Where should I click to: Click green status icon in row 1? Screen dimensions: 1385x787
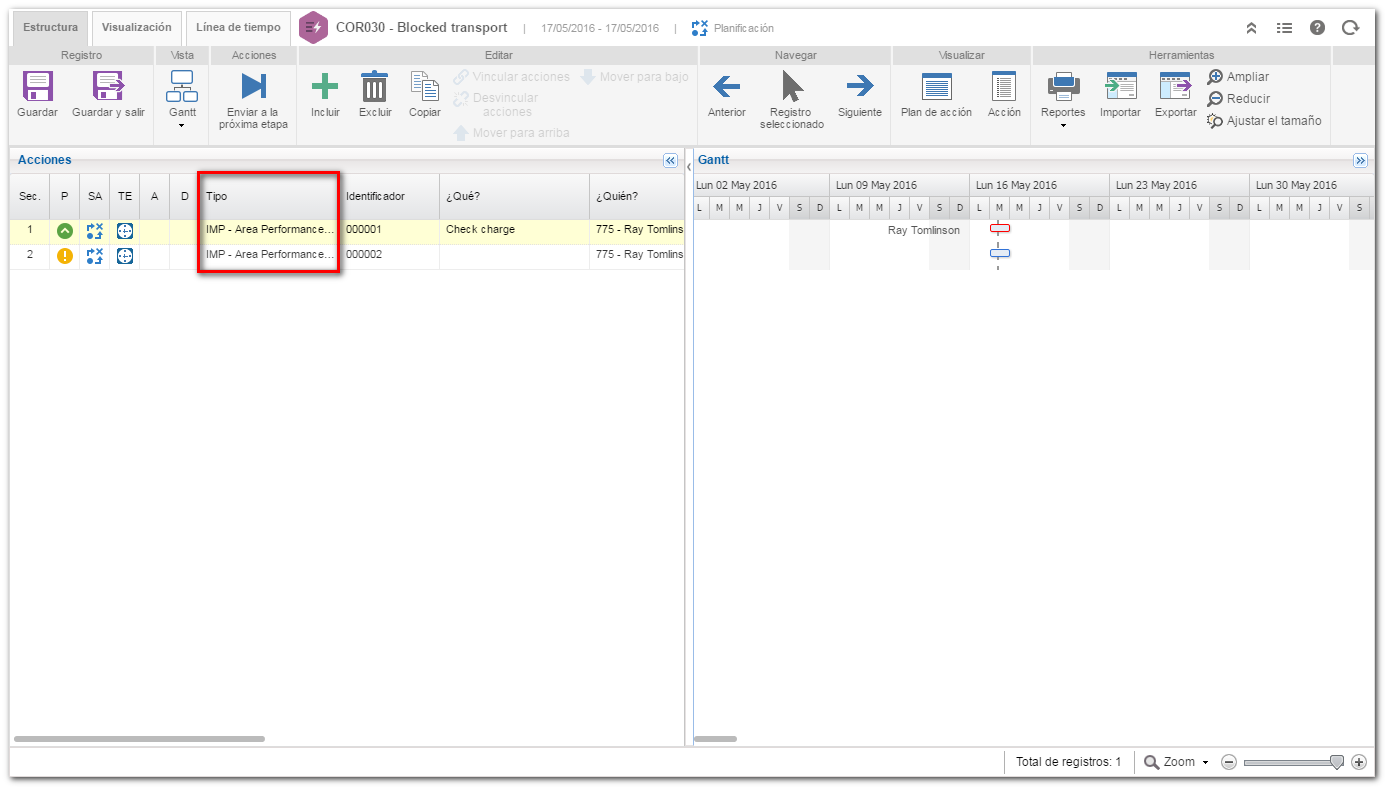(x=65, y=231)
